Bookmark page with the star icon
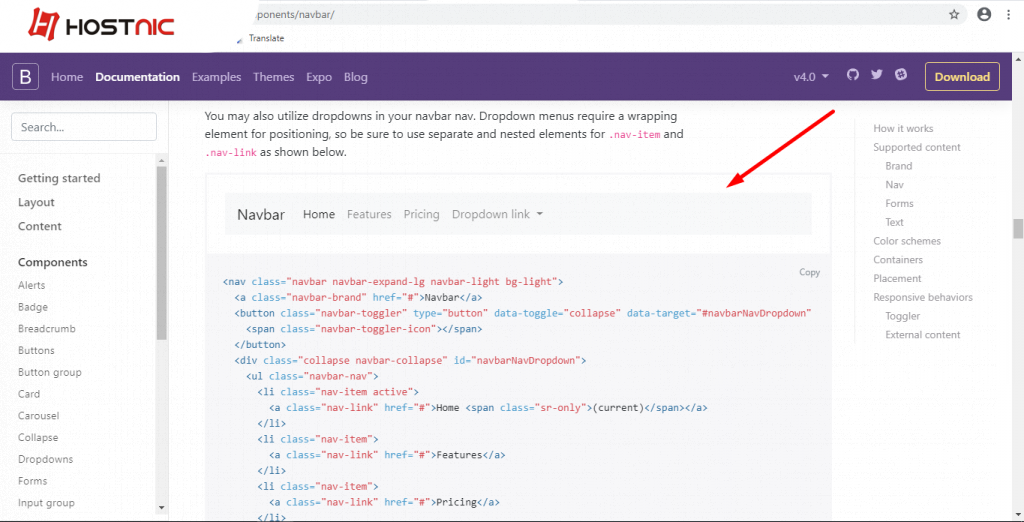The height and width of the screenshot is (522, 1024). tap(954, 15)
